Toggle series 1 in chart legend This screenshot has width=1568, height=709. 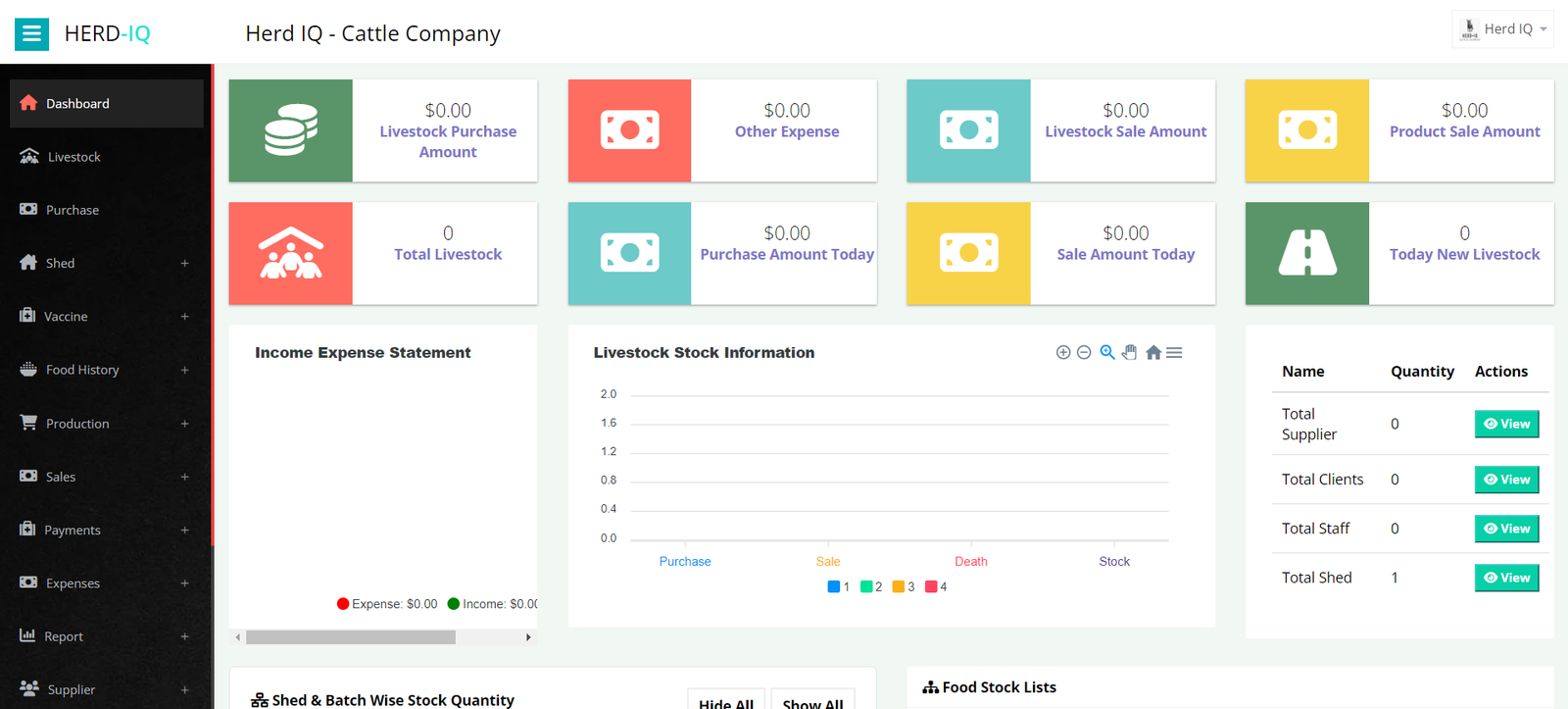click(x=839, y=586)
